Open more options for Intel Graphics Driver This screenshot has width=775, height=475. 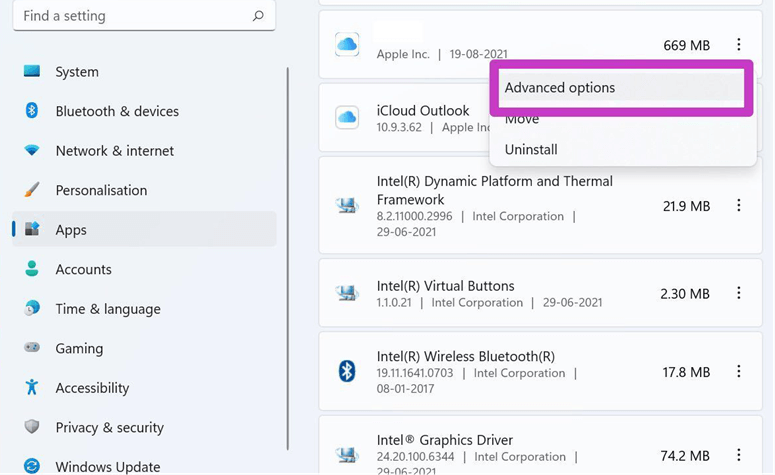coord(738,454)
